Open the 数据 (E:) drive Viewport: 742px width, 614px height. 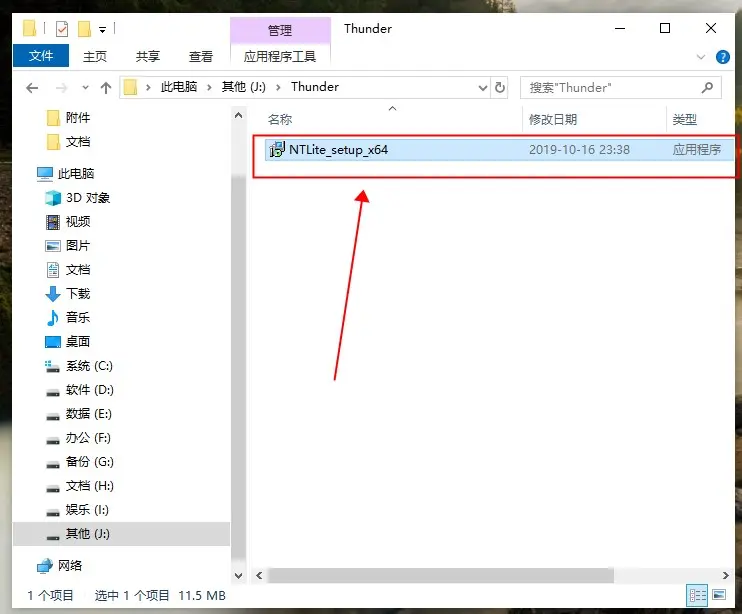point(79,414)
